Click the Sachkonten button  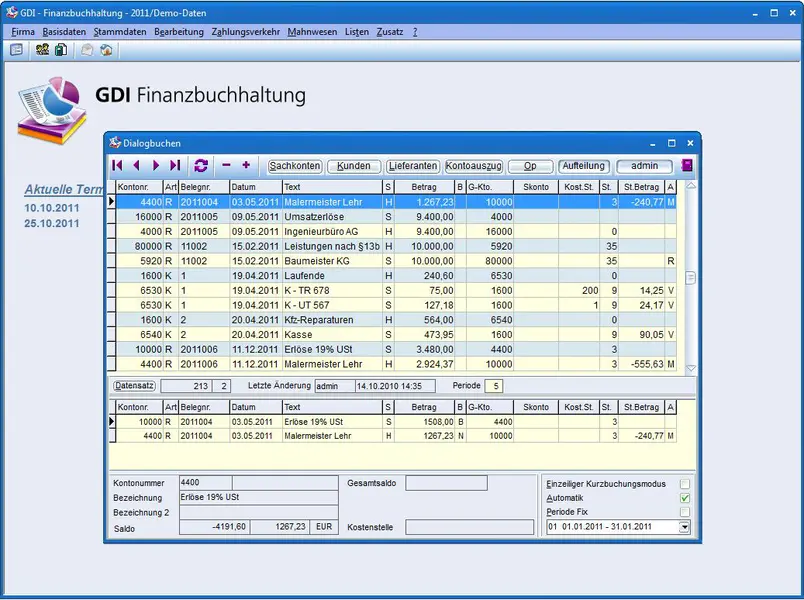pos(295,166)
